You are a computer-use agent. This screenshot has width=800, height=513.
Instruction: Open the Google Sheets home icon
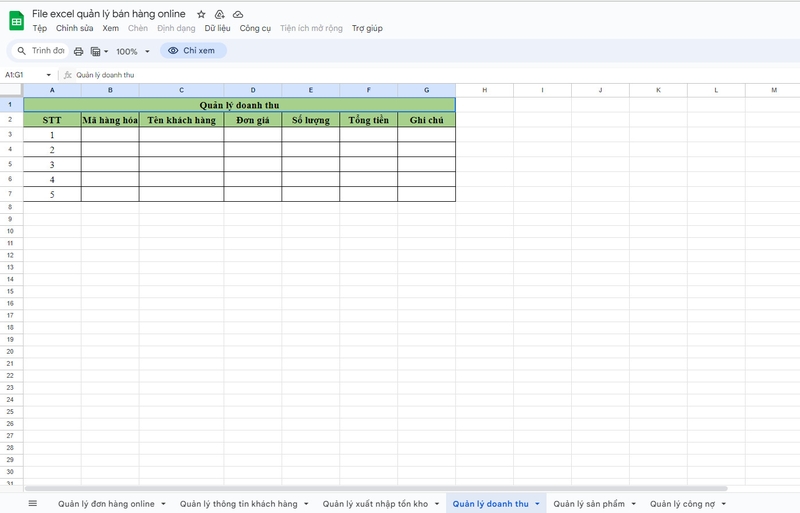pos(16,21)
